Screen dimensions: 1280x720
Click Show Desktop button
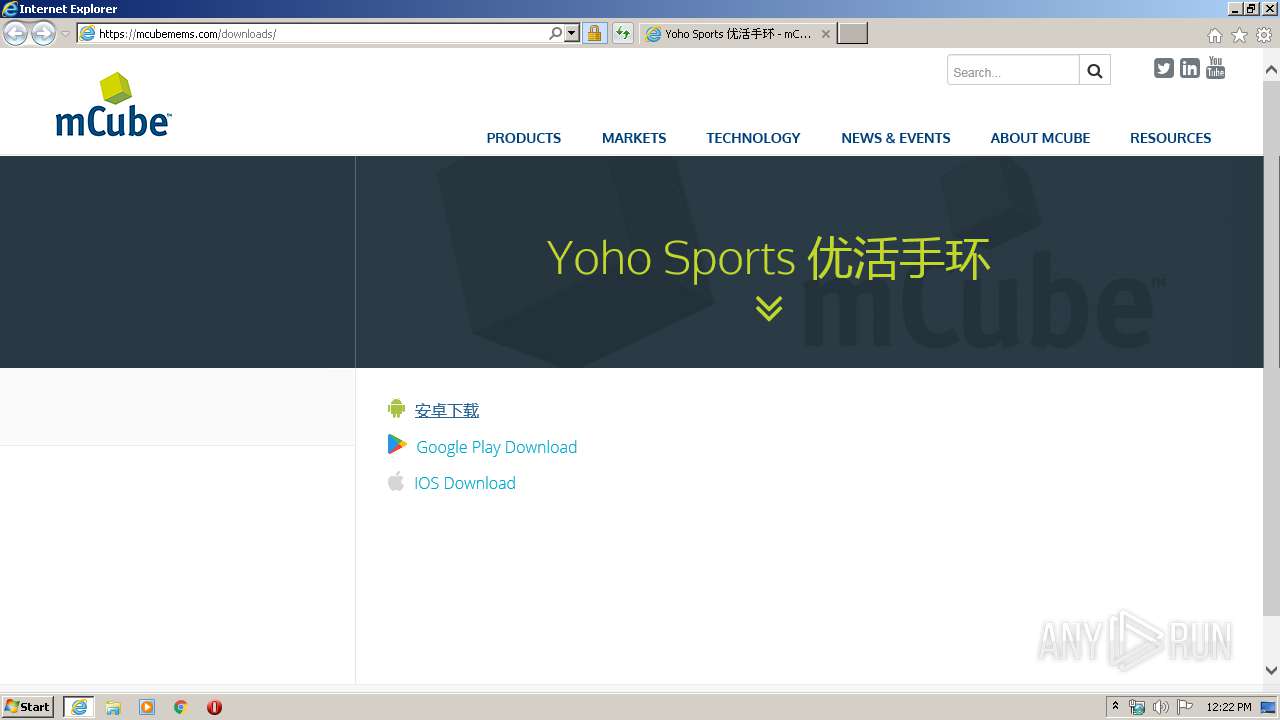(x=1269, y=707)
